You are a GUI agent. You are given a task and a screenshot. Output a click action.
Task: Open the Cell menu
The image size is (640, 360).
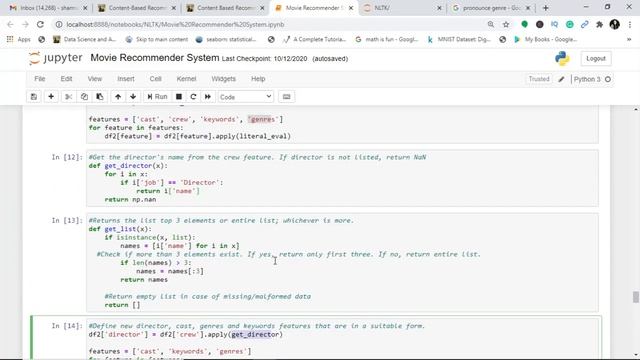156,79
